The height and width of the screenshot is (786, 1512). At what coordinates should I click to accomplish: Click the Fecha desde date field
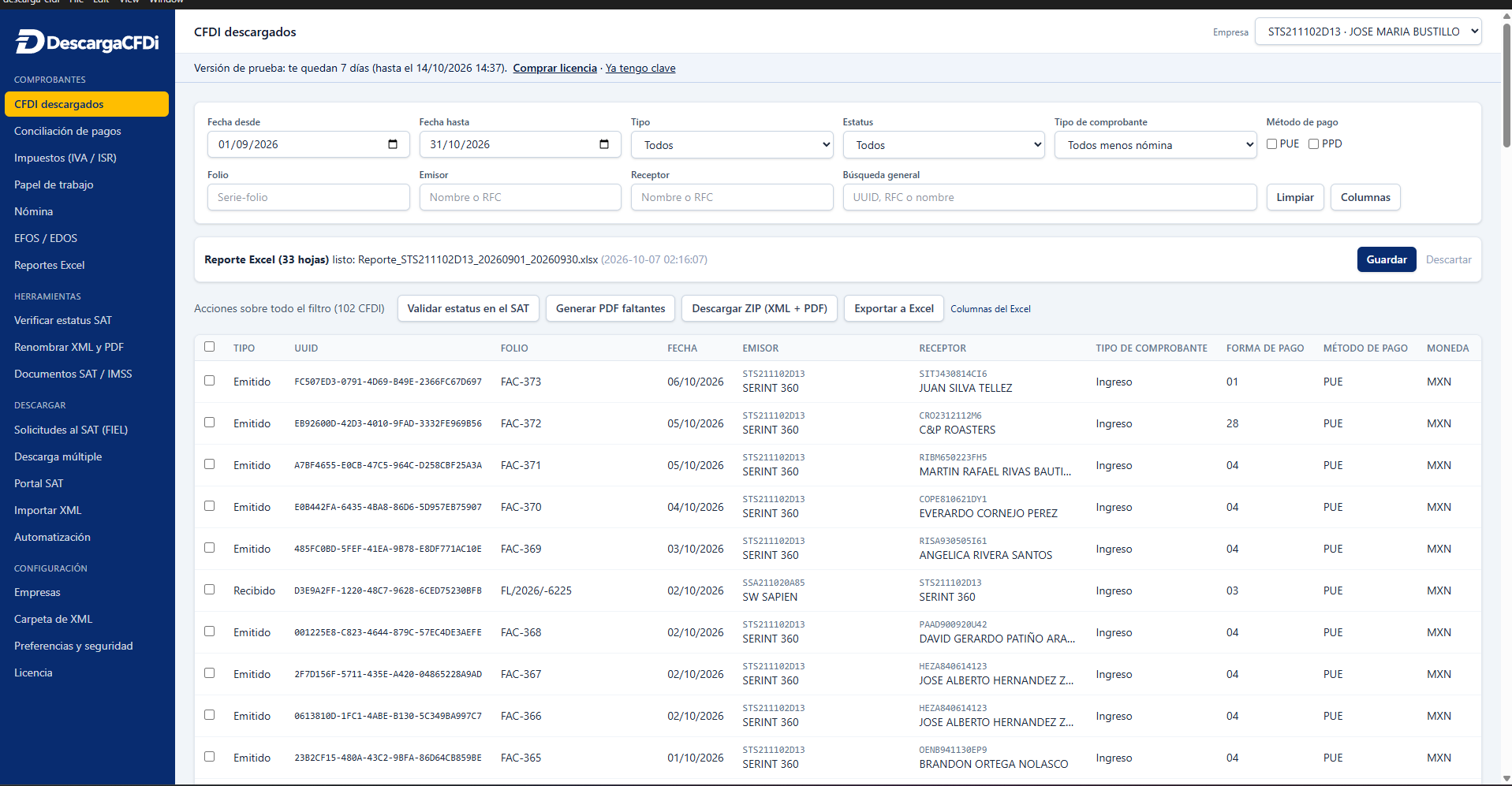[x=308, y=144]
